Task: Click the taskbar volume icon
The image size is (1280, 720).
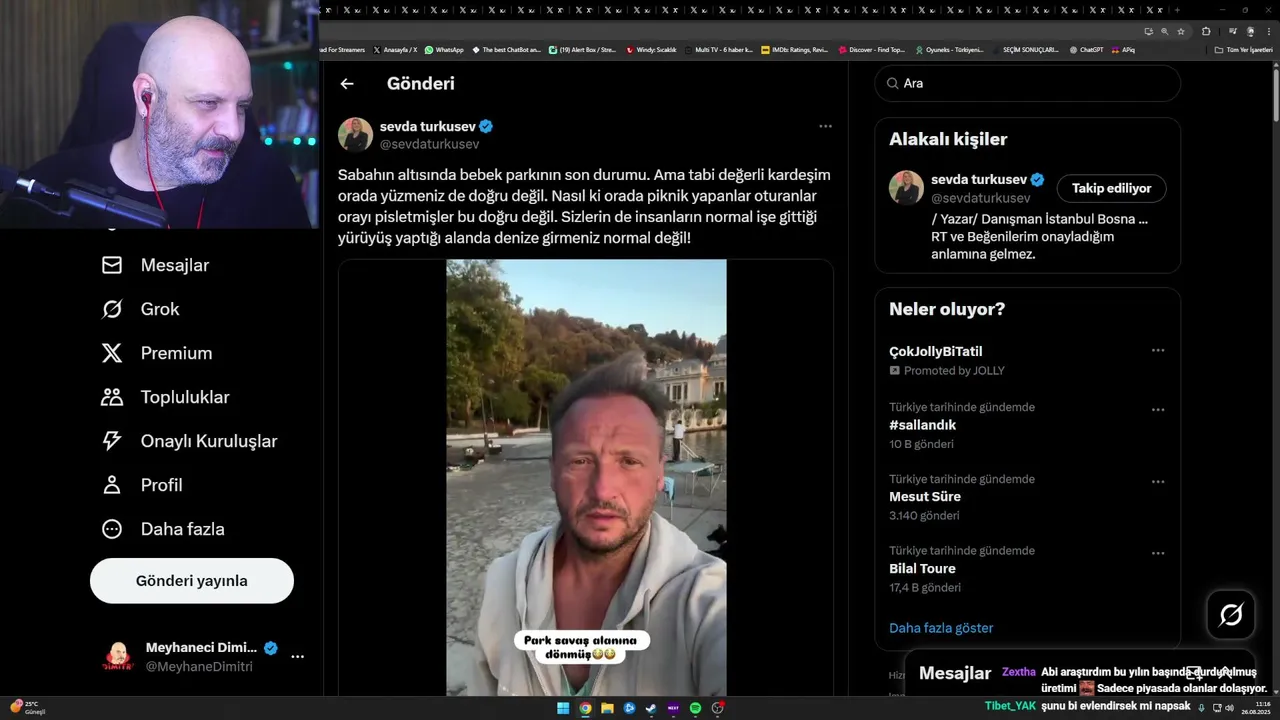Action: pyautogui.click(x=1229, y=708)
